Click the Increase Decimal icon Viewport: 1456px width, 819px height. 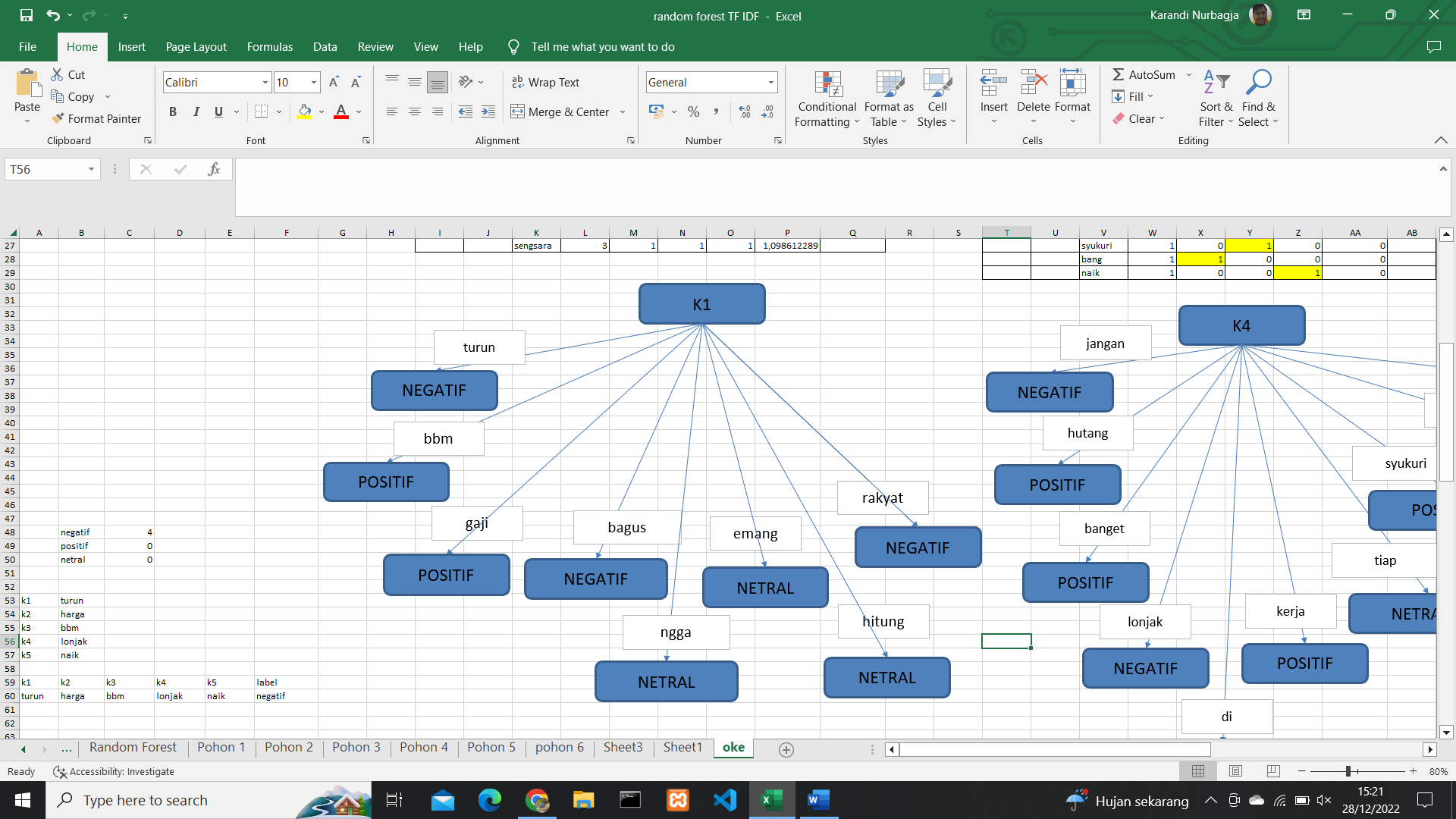[x=745, y=111]
